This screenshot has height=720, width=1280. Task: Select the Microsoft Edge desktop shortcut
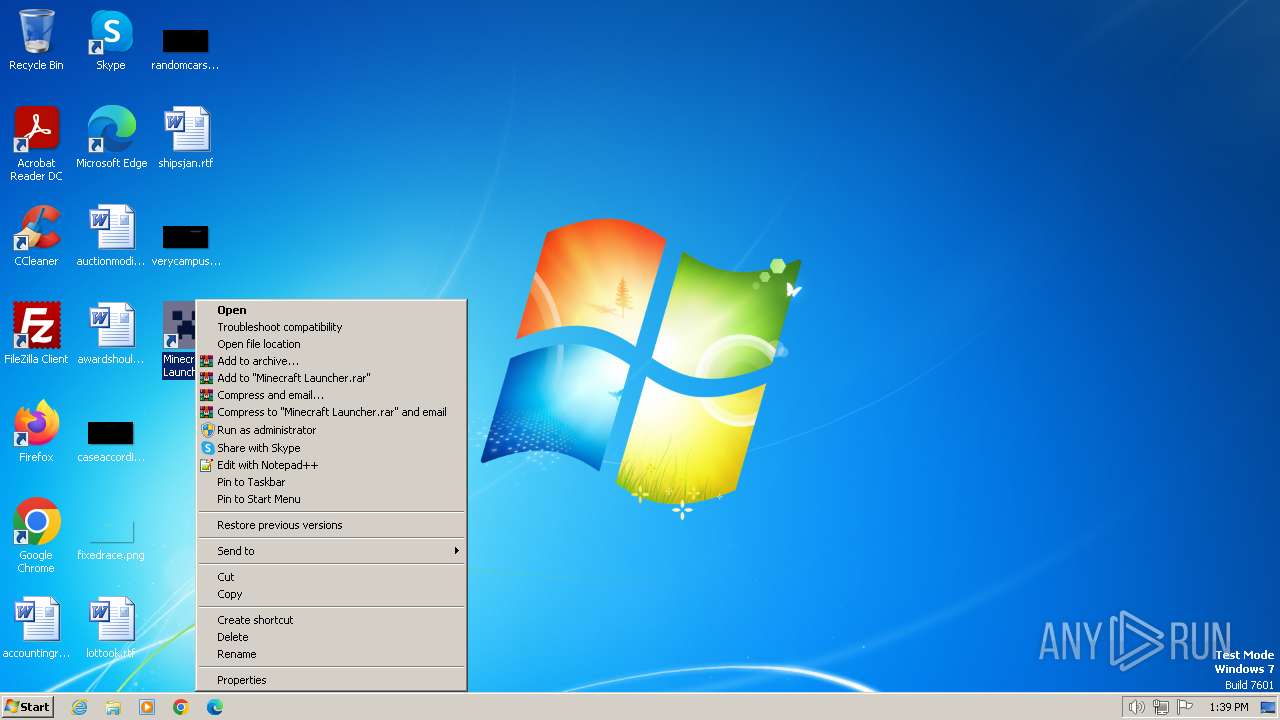pyautogui.click(x=111, y=138)
